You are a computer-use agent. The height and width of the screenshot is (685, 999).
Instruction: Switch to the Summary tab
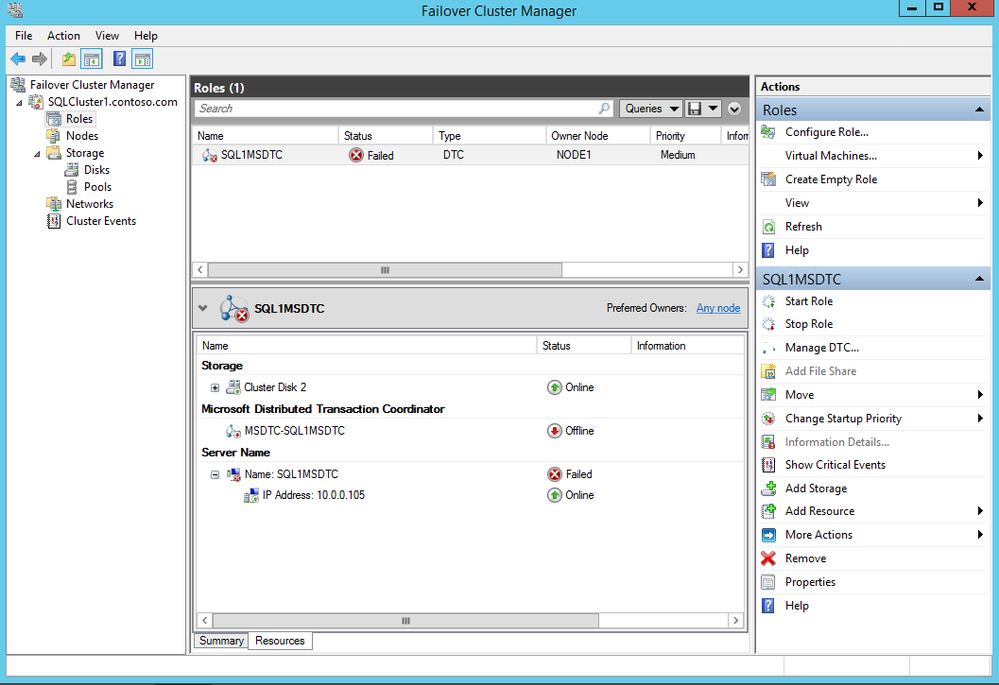coord(221,641)
